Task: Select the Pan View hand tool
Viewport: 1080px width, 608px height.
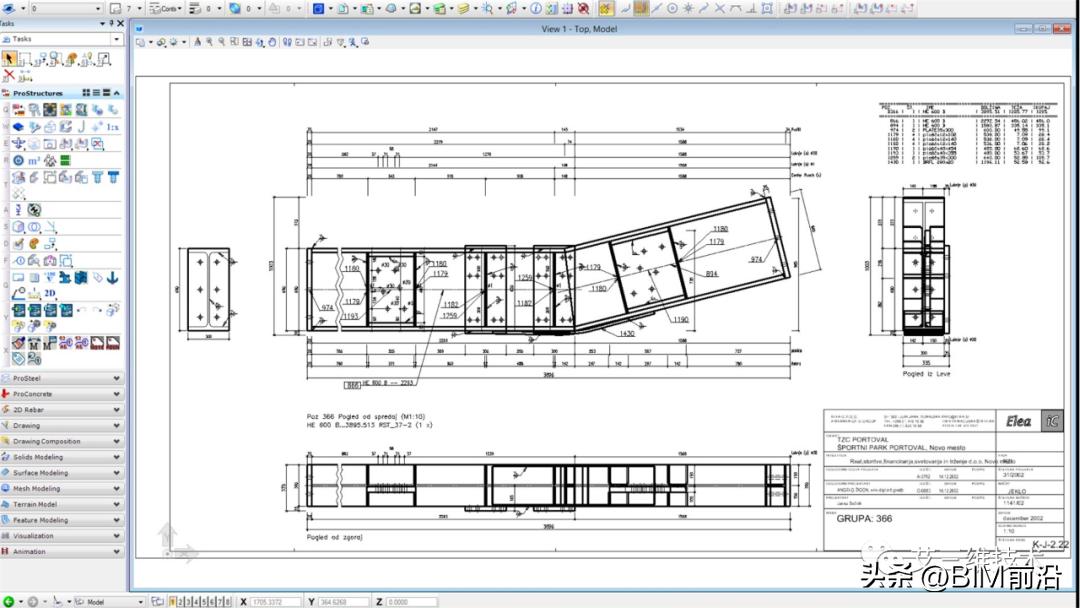Action: [x=273, y=43]
